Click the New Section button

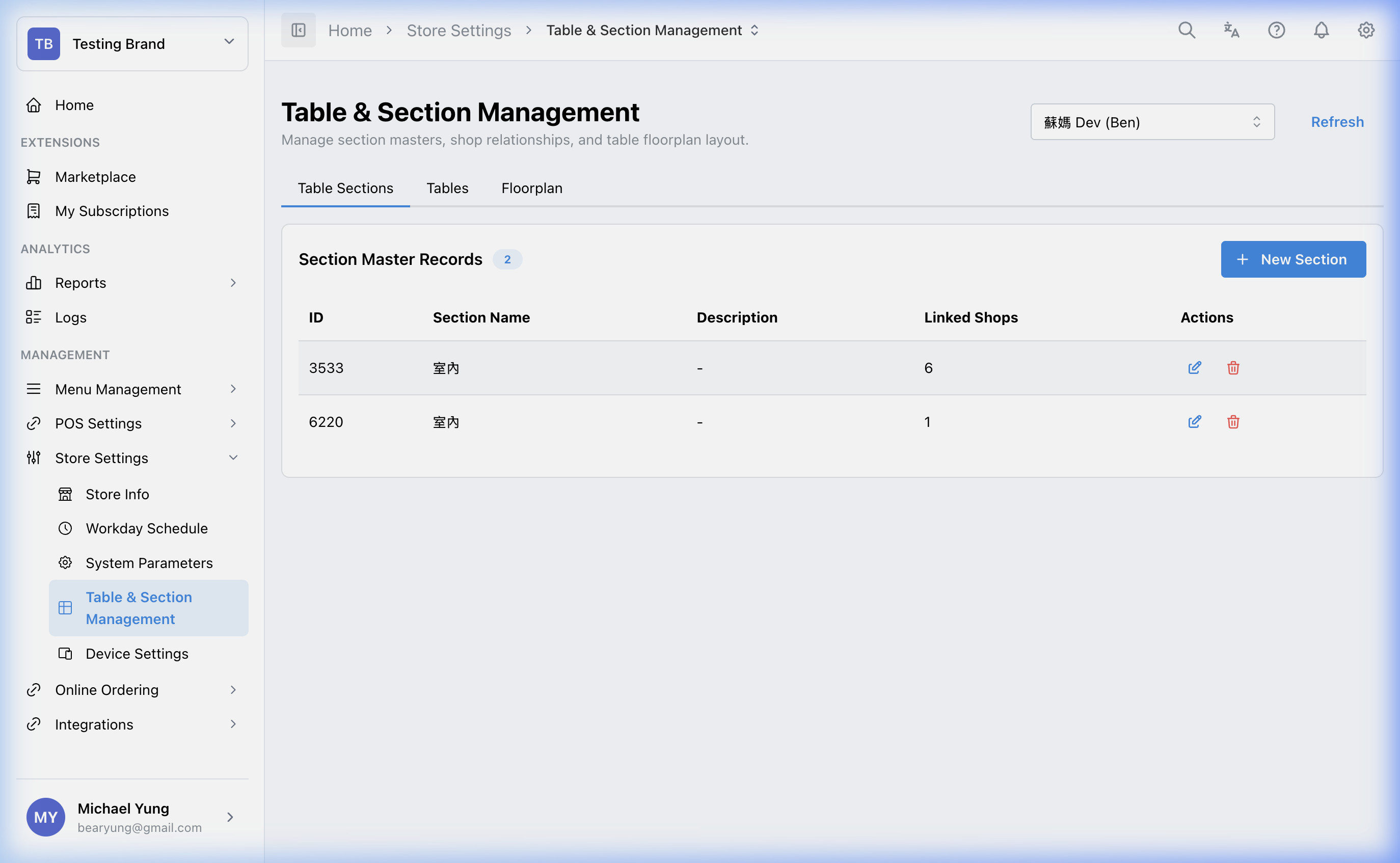point(1293,260)
